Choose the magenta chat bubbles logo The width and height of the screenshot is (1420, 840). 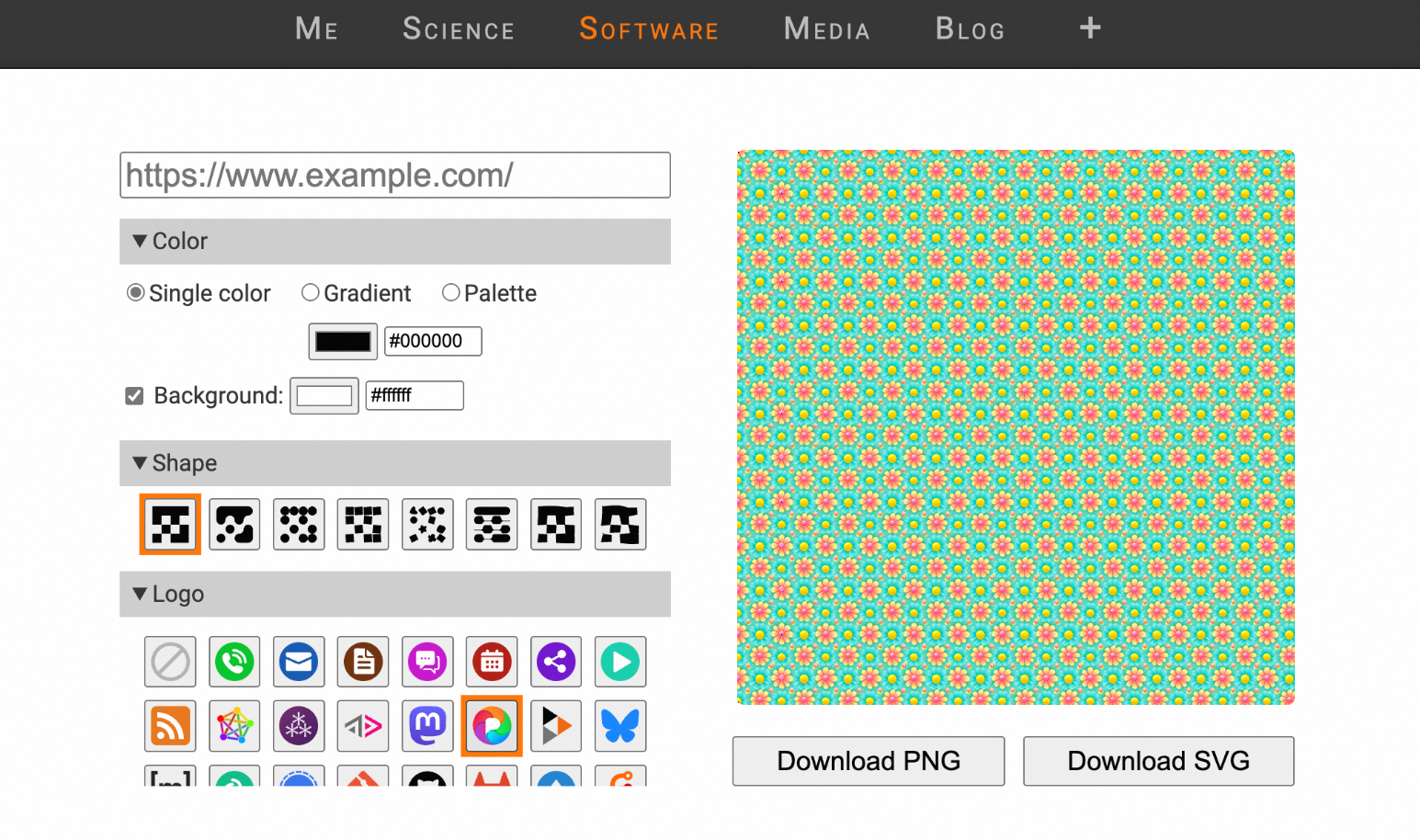point(427,662)
